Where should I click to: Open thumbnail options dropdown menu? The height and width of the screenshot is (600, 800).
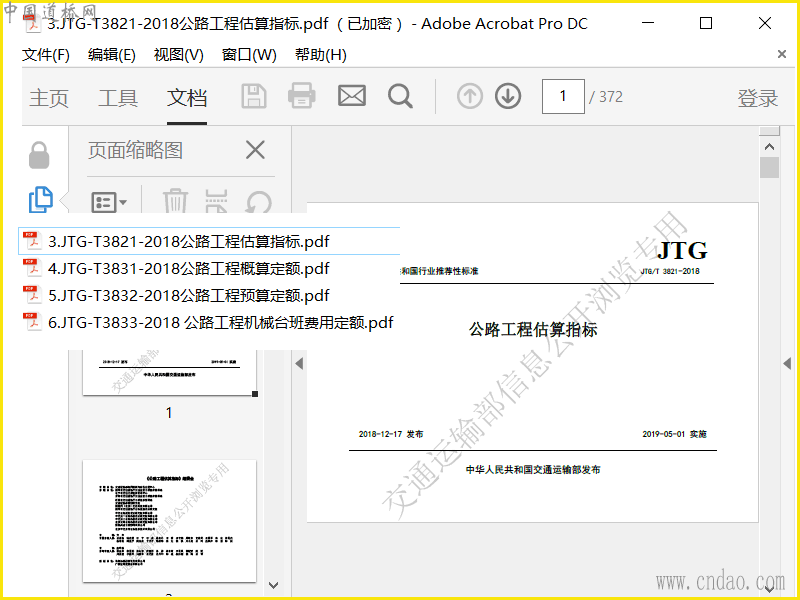pos(109,203)
